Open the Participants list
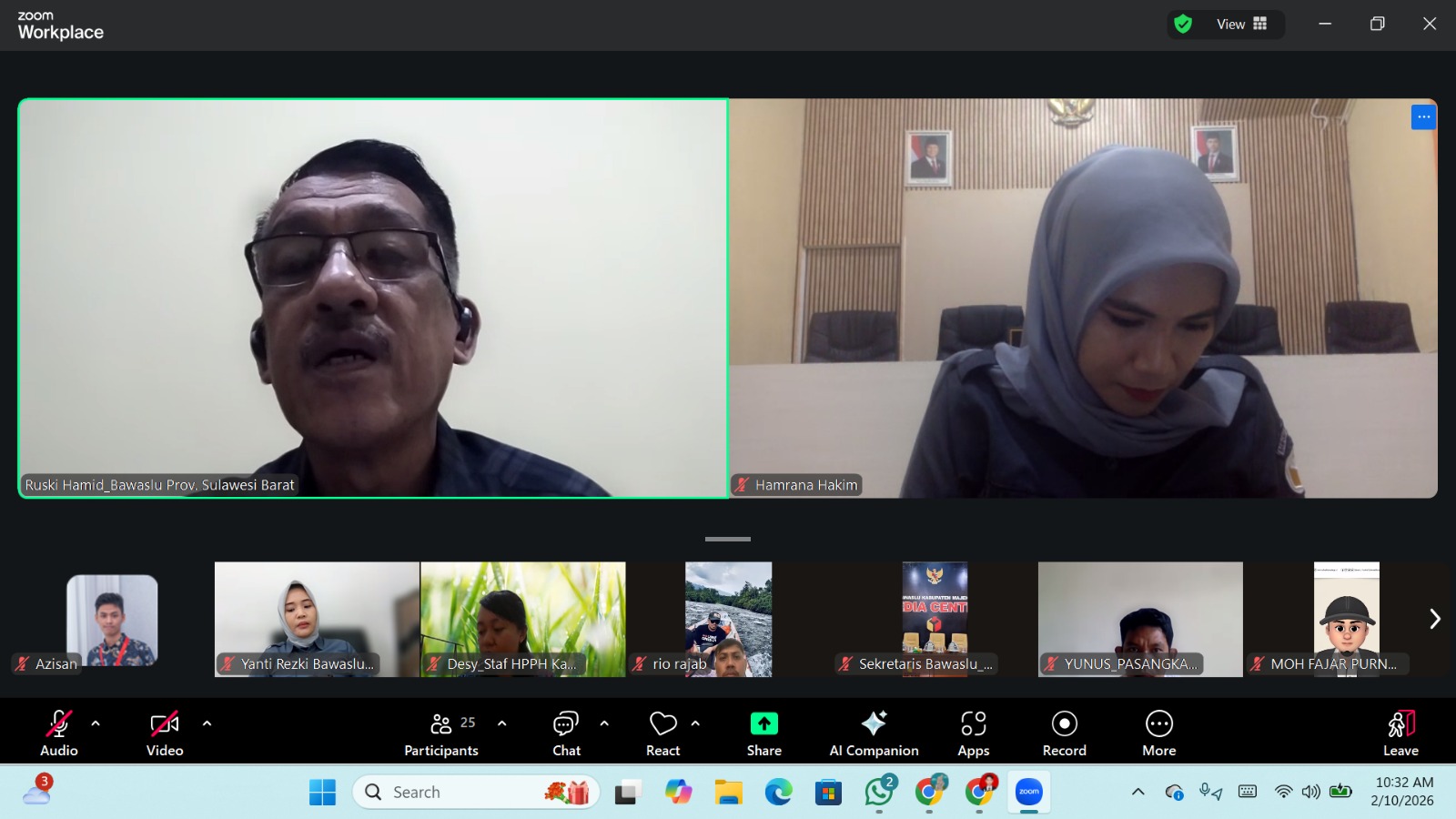The height and width of the screenshot is (819, 1456). pos(441,733)
